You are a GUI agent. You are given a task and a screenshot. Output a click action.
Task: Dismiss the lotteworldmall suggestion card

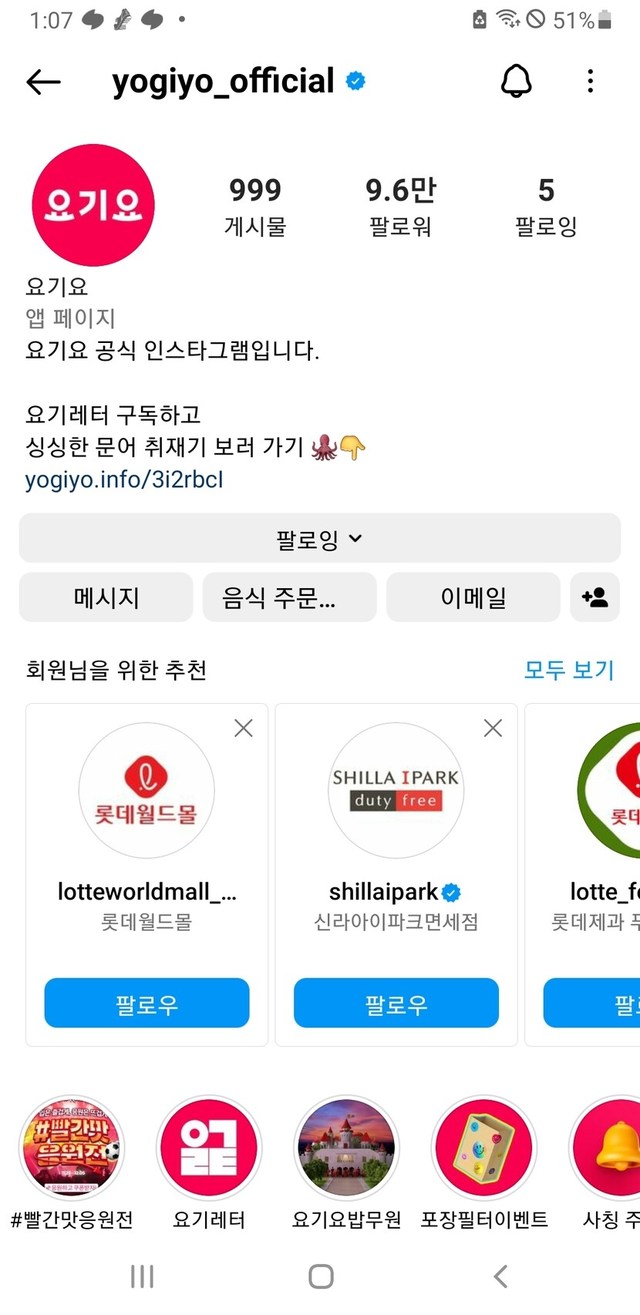tap(243, 729)
